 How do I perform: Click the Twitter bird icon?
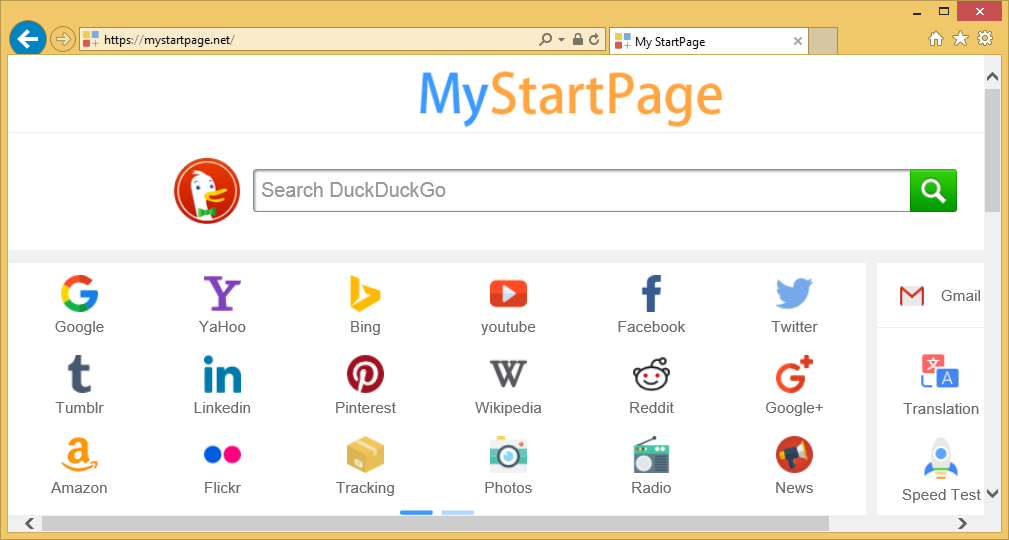(794, 295)
